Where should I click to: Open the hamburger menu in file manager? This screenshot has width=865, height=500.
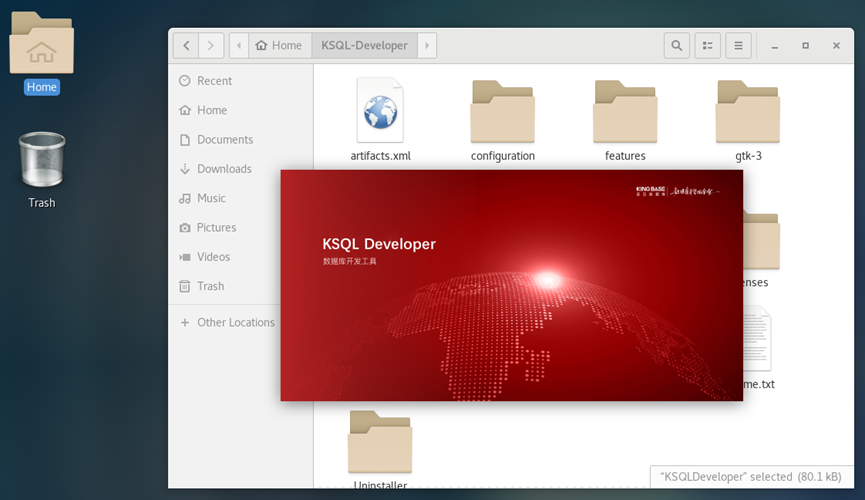tap(738, 45)
